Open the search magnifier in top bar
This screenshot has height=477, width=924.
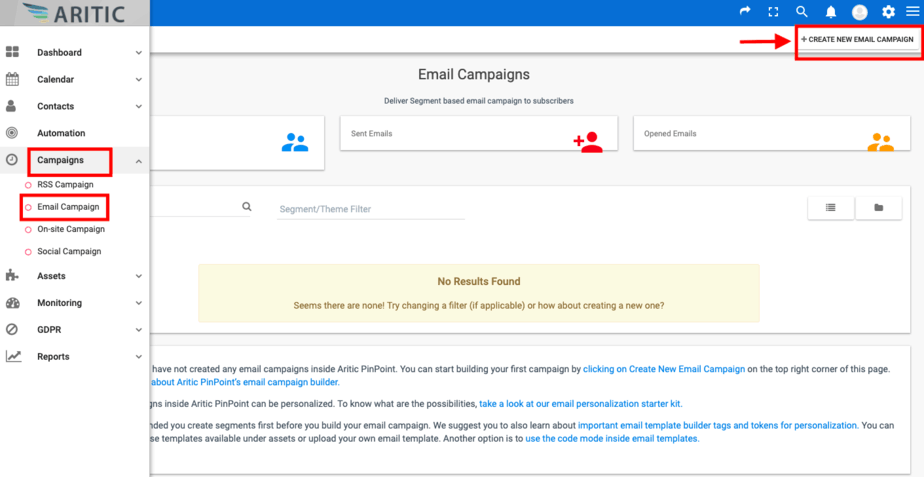[x=801, y=12]
